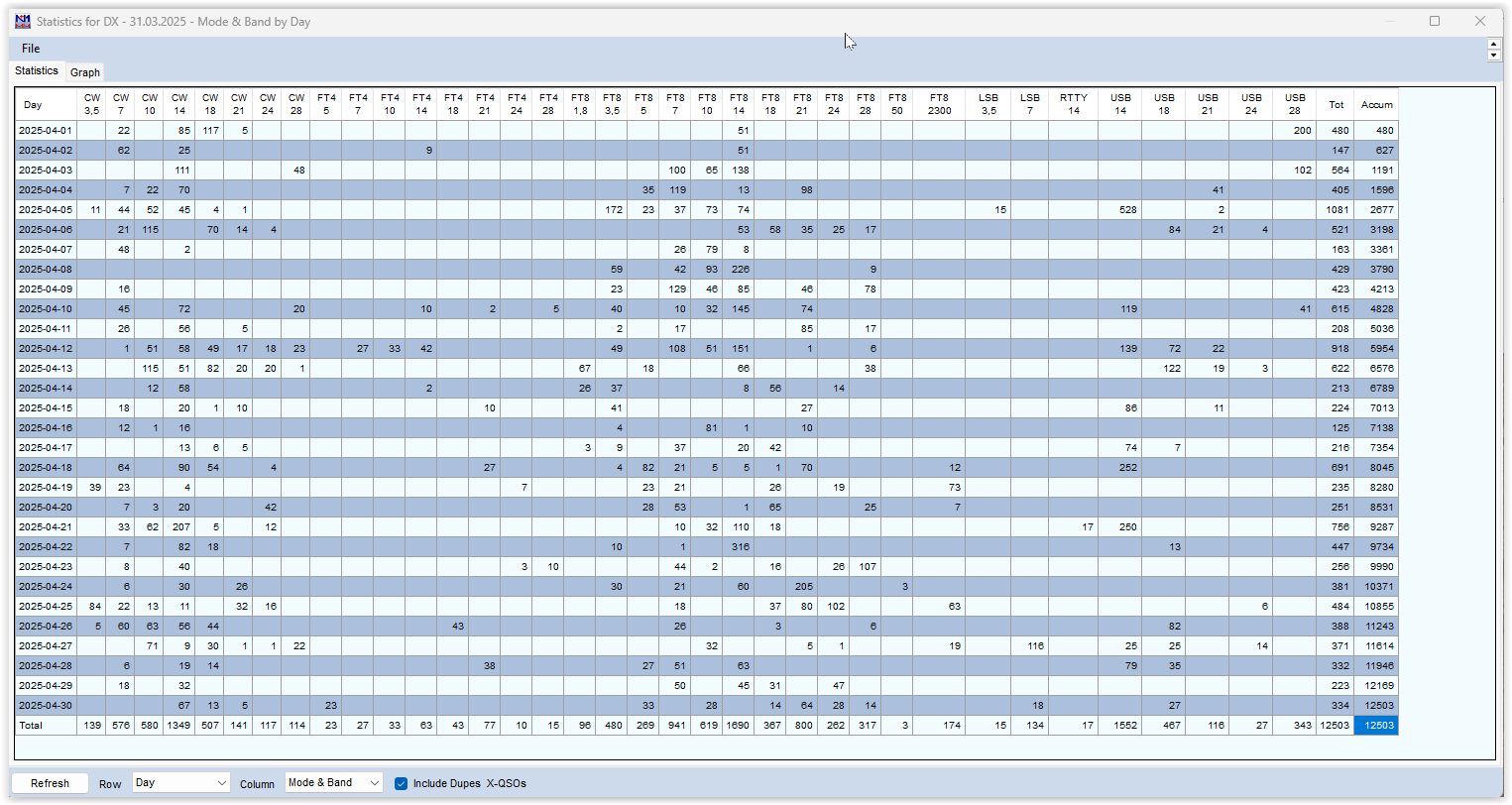Click the 107 FT8 28 cell for 2025-04-23

866,567
